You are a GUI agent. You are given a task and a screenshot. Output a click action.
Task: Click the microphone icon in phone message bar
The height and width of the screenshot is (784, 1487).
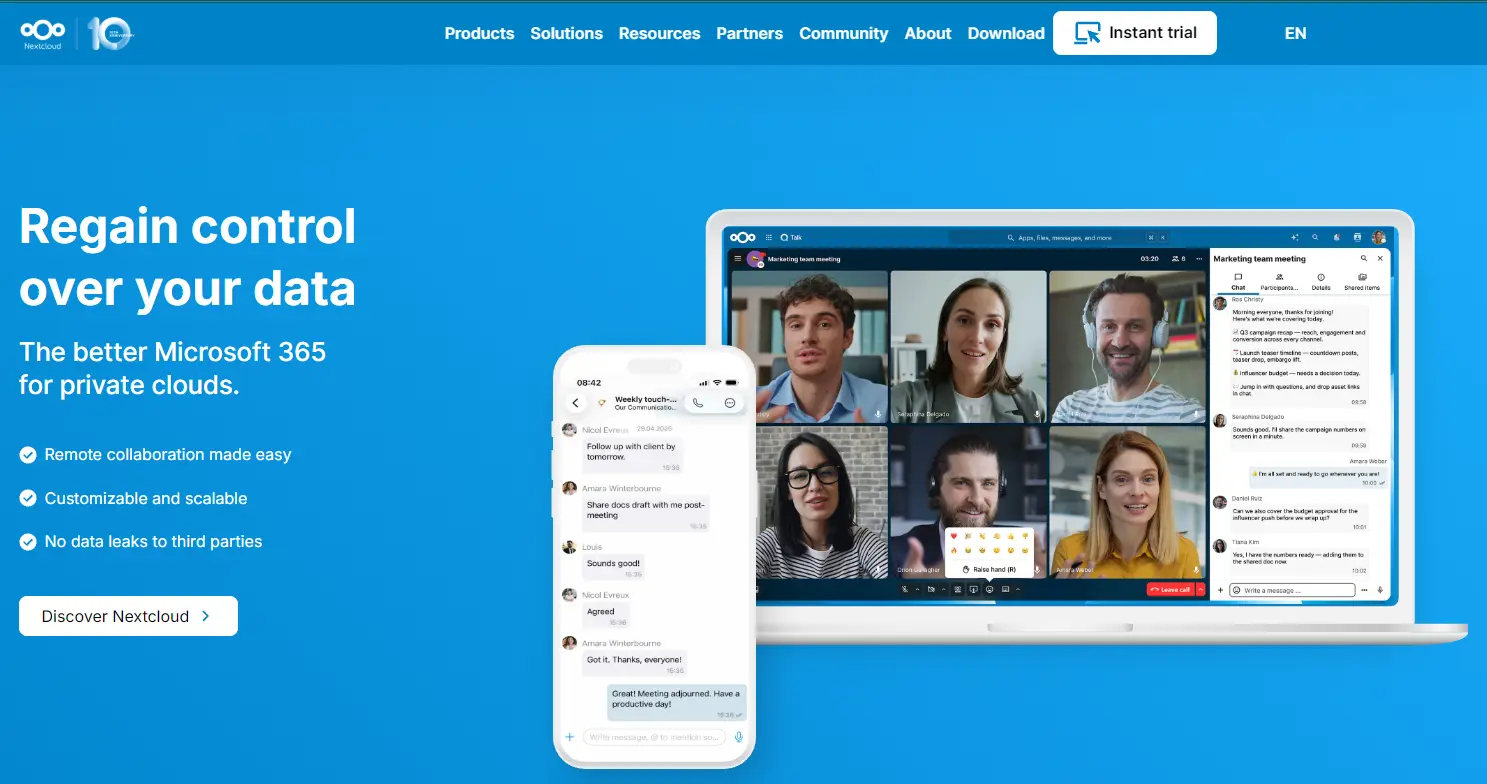(x=739, y=737)
